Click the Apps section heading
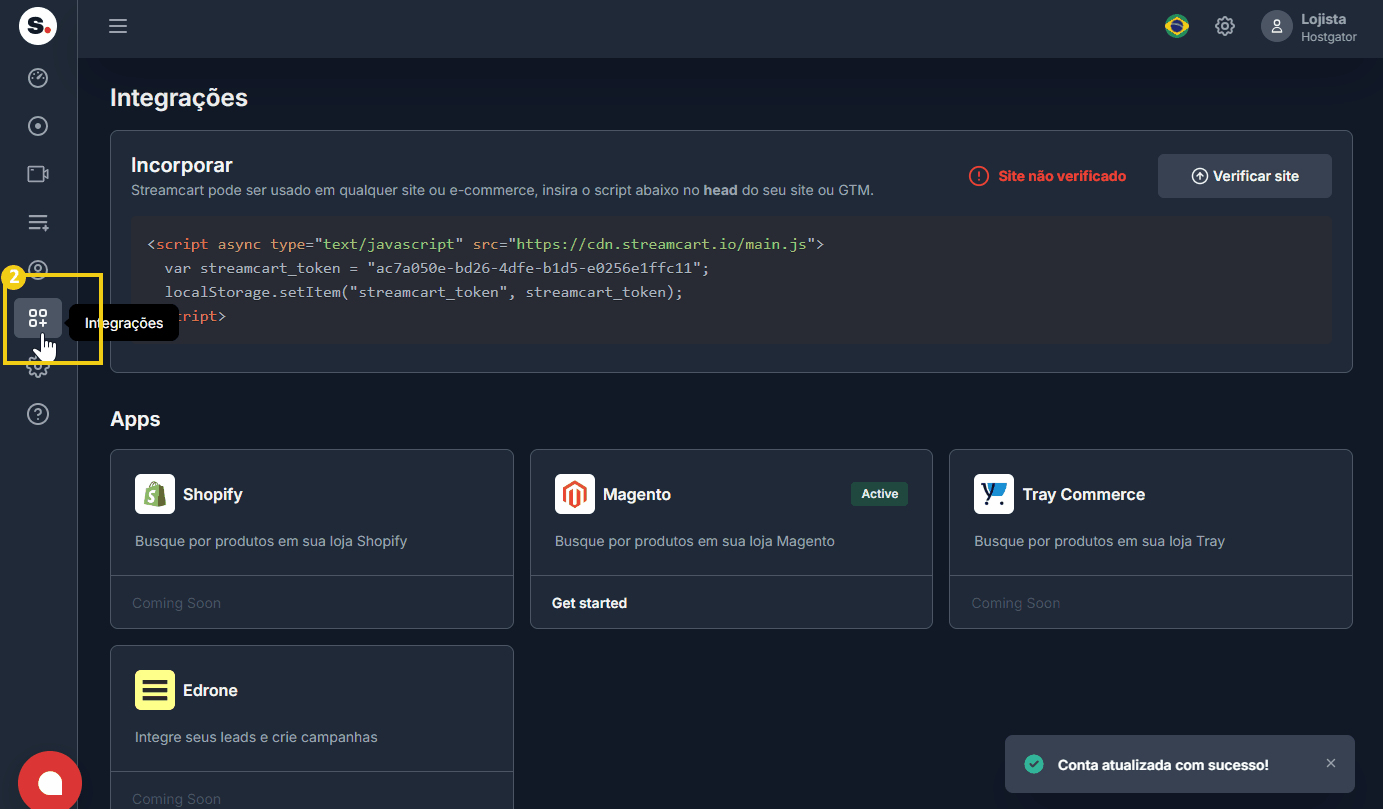 135,419
